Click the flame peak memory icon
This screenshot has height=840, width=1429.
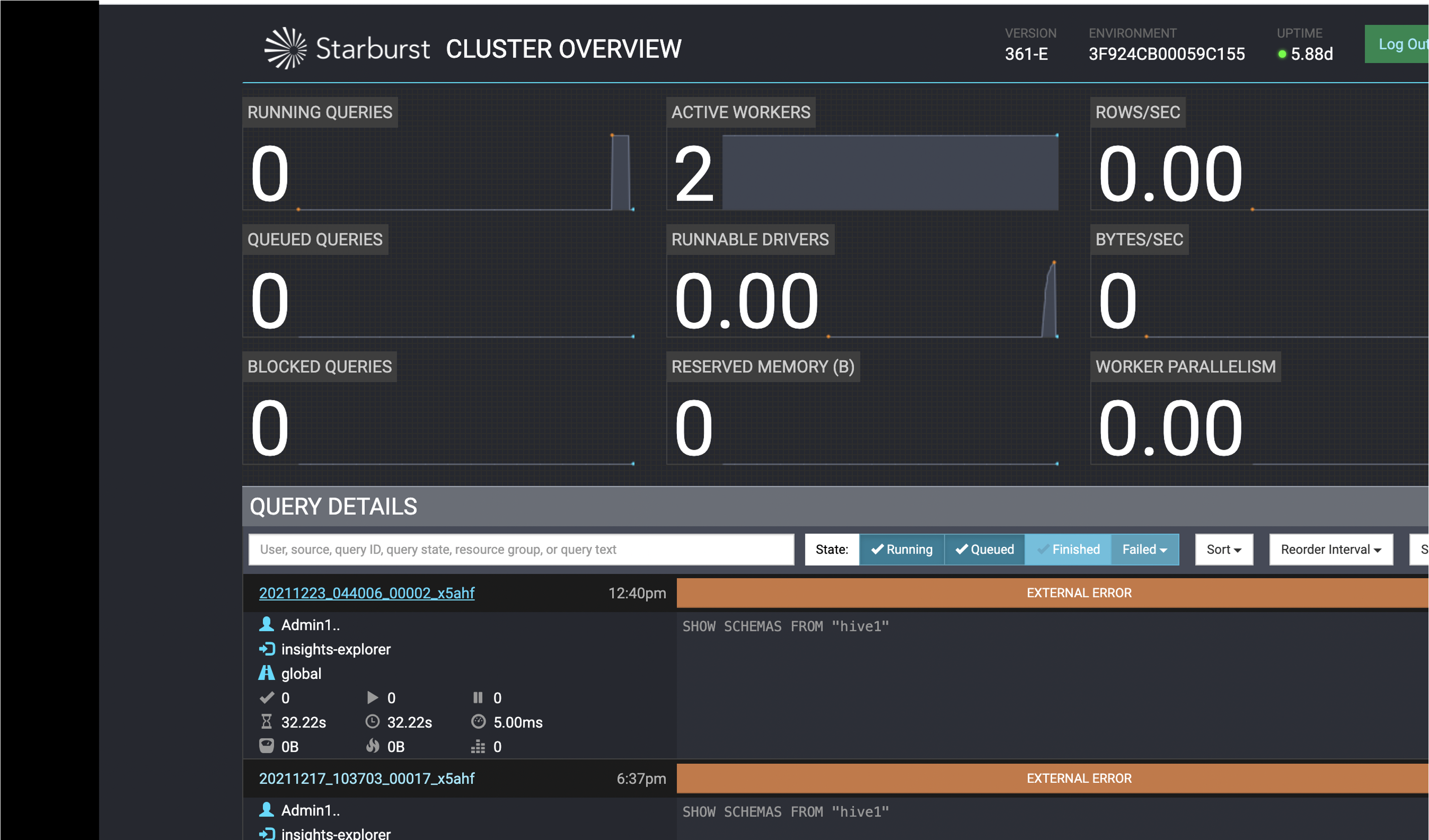pos(373,746)
